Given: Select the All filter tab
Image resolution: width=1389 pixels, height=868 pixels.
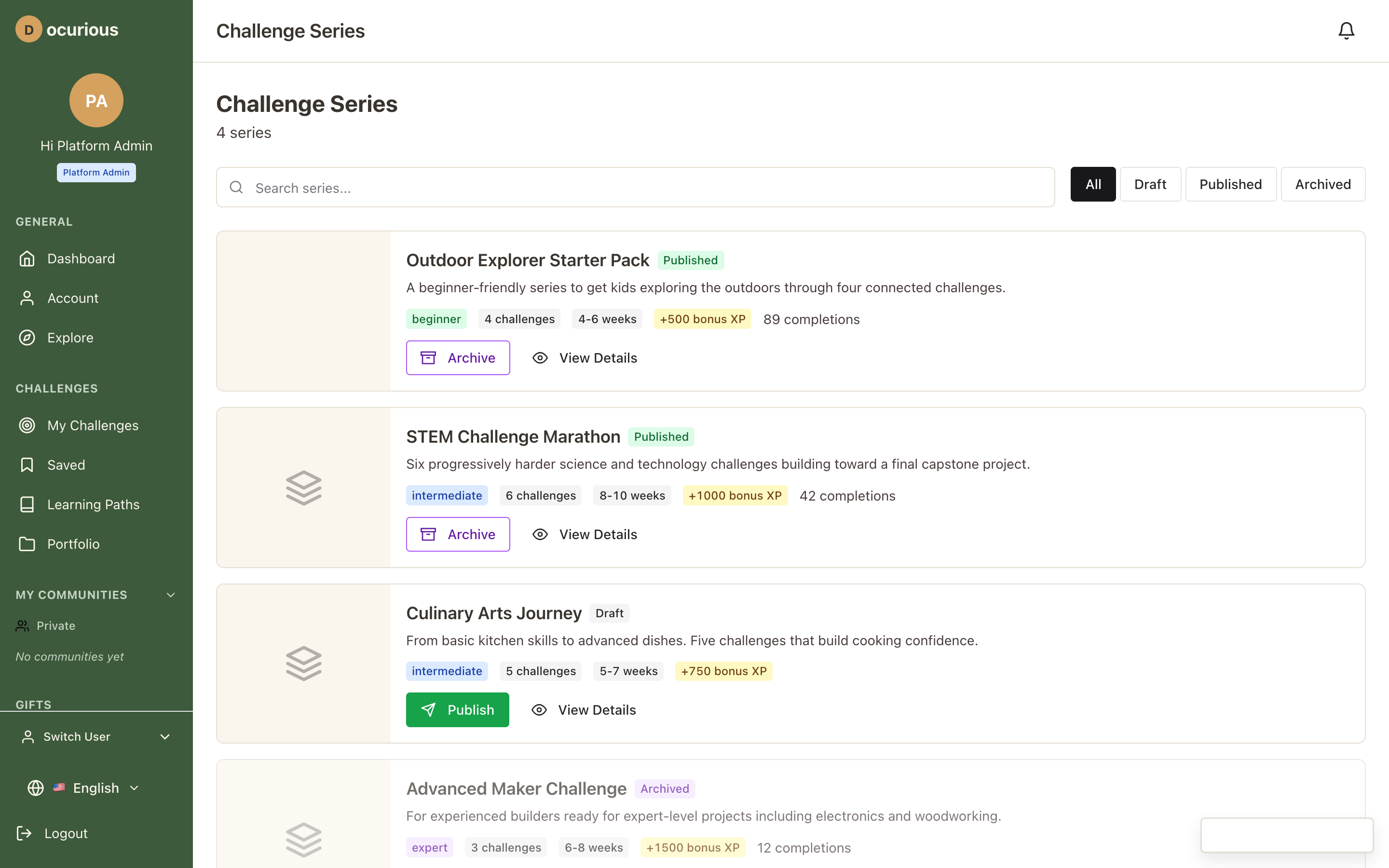Looking at the screenshot, I should coord(1092,184).
